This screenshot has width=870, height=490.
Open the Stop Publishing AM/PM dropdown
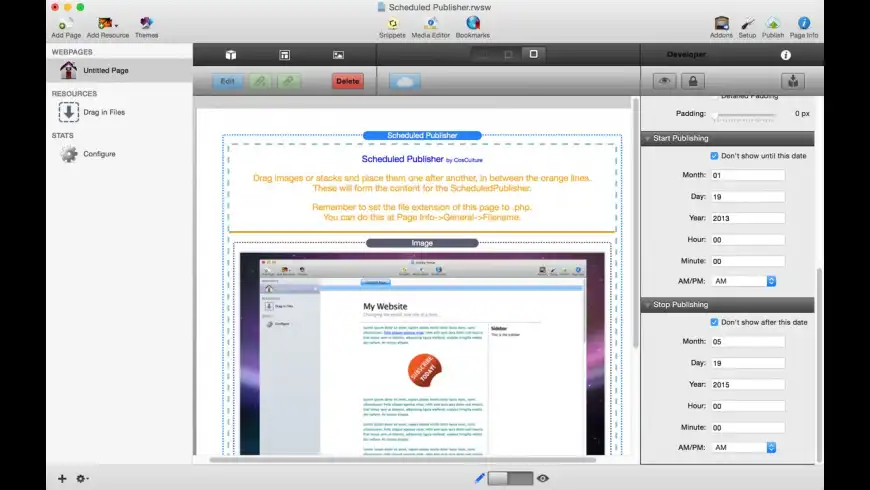pos(743,447)
